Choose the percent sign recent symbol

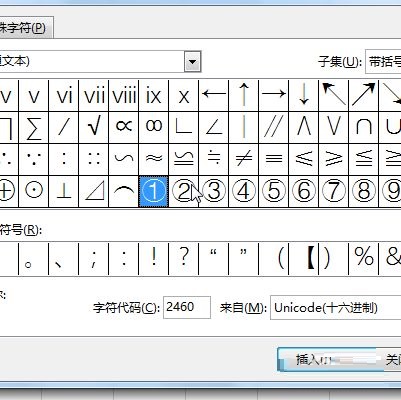[364, 259]
